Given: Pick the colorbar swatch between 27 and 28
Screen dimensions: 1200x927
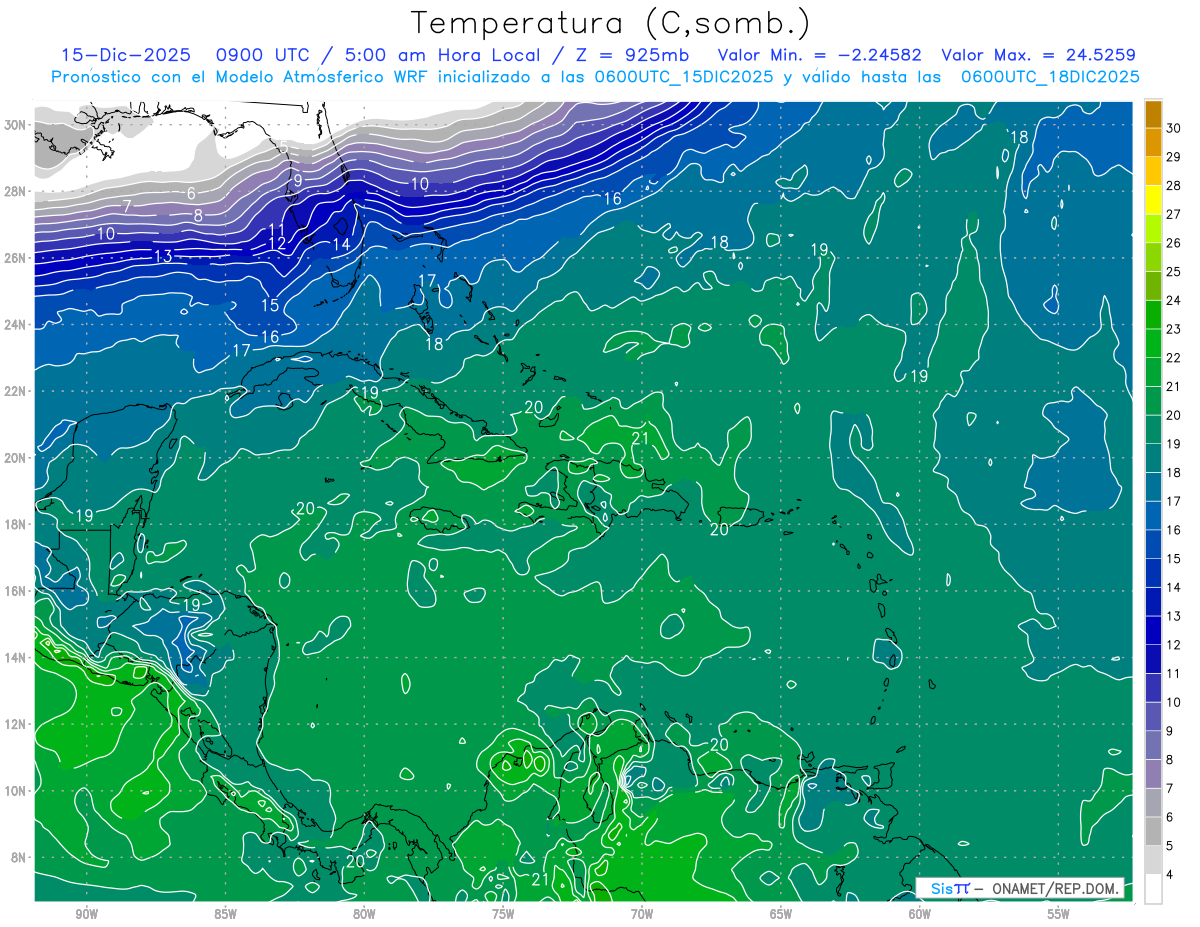Looking at the screenshot, I should coord(1153,198).
